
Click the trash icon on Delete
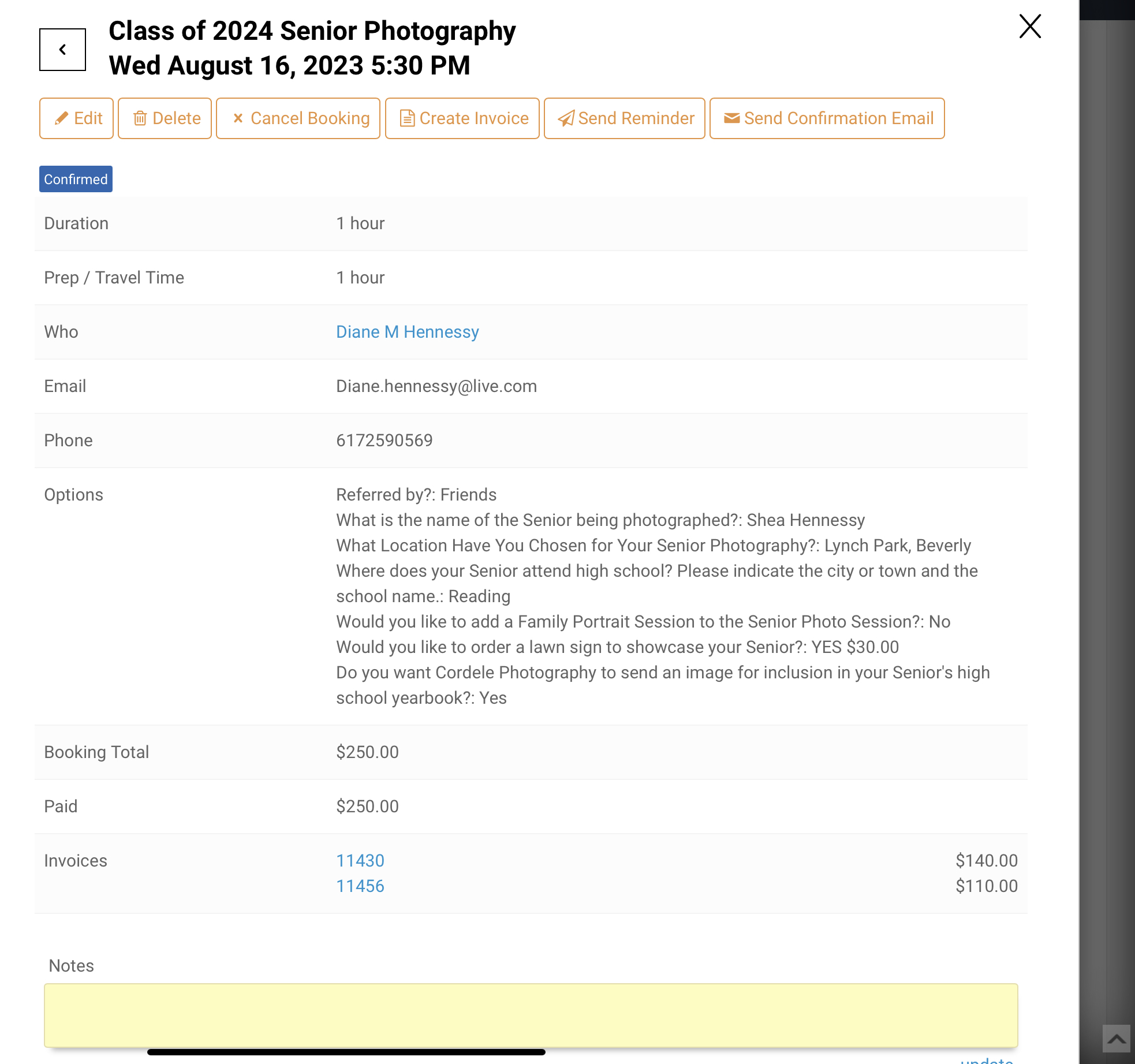140,118
